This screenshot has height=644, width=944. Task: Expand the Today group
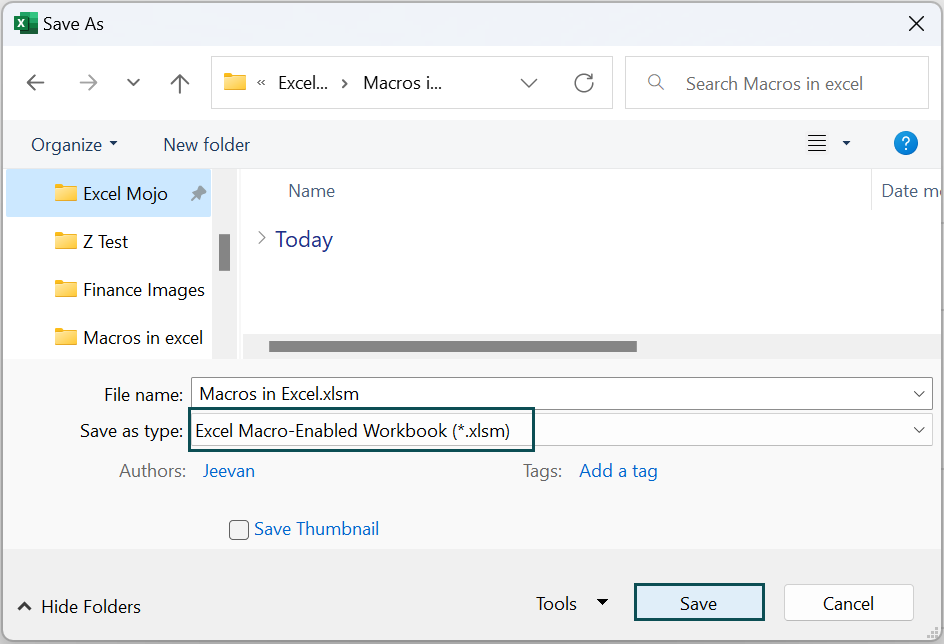coord(261,238)
